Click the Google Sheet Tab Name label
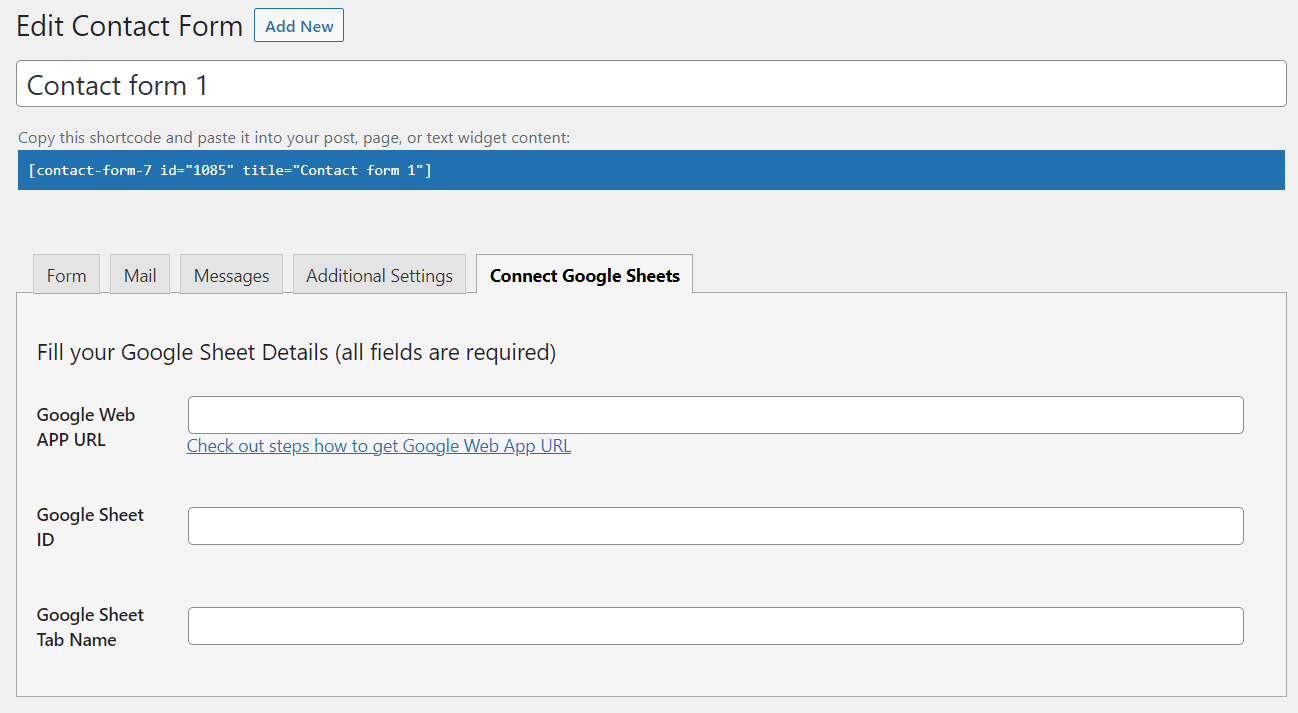Screen dimensions: 1298x713 click(90, 627)
